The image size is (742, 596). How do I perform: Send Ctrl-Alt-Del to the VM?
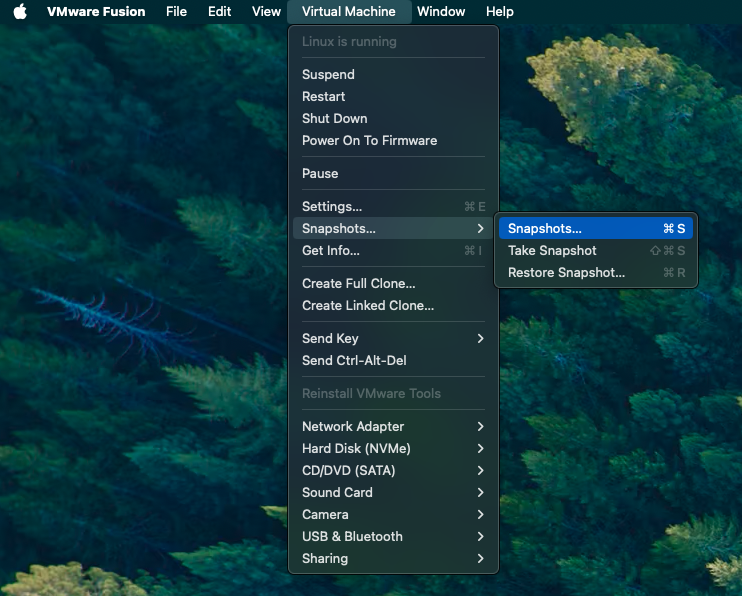pyautogui.click(x=354, y=360)
